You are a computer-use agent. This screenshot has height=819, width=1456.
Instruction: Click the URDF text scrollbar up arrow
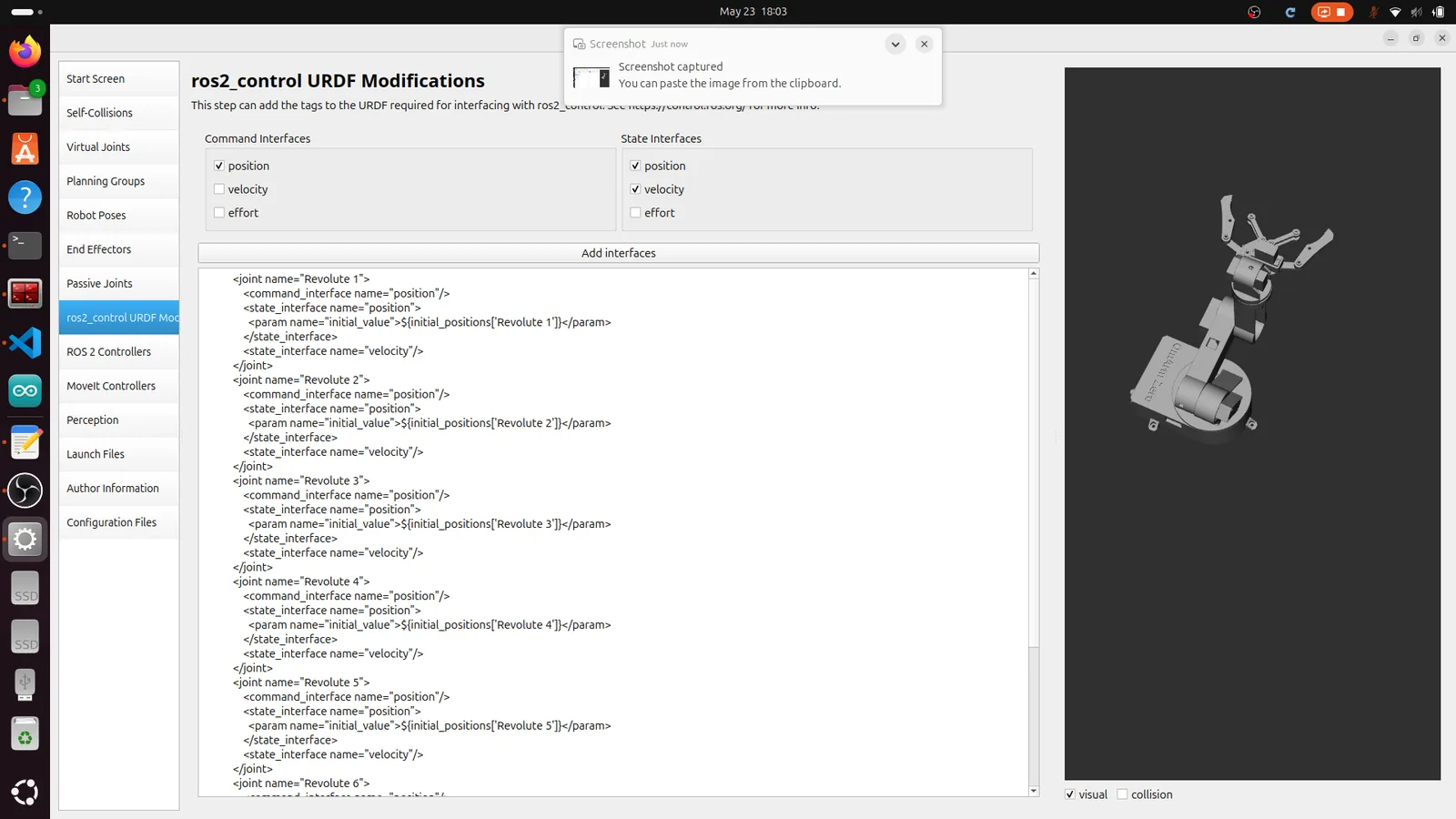point(1034,274)
